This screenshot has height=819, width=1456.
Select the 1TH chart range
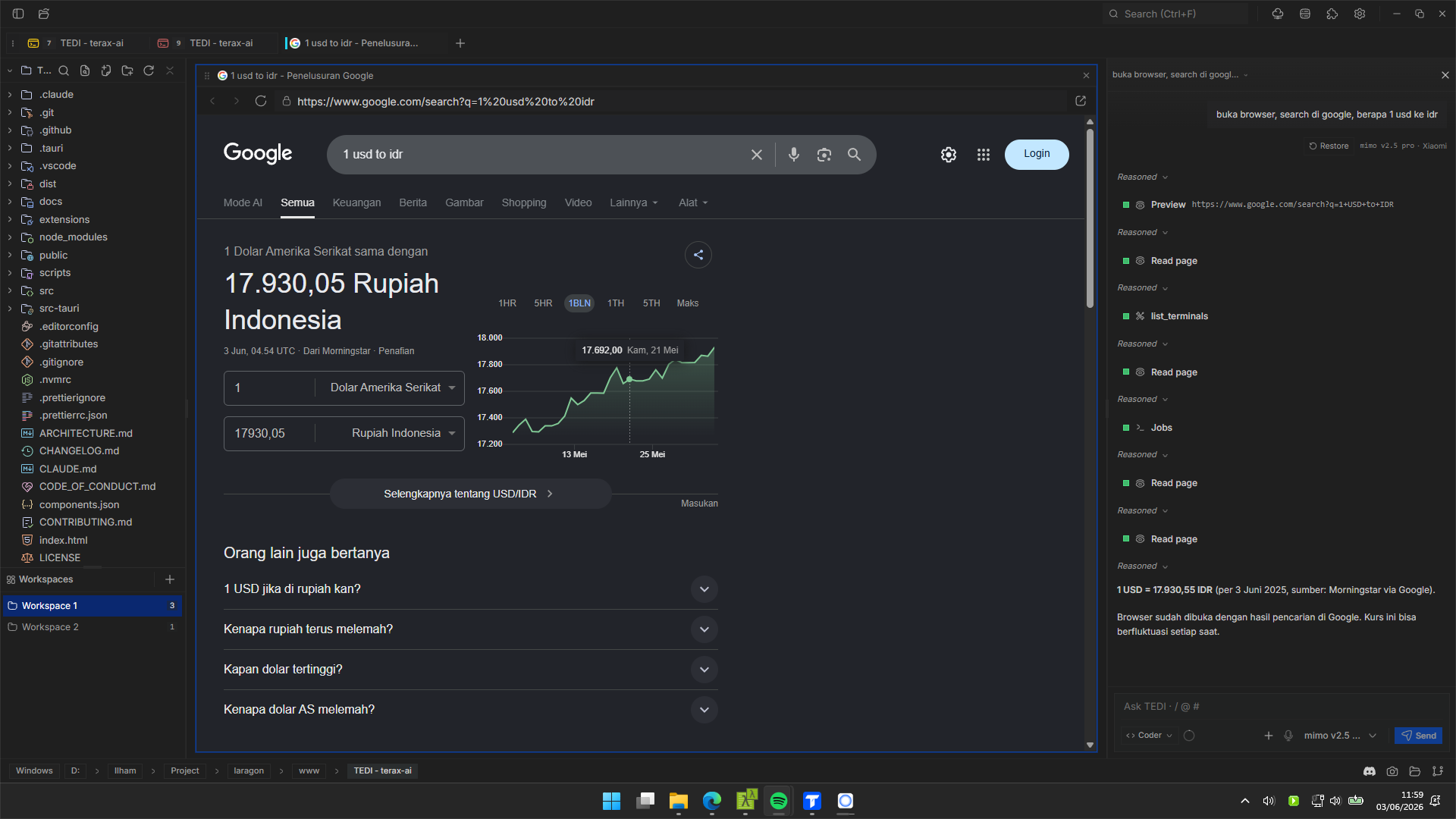point(616,303)
